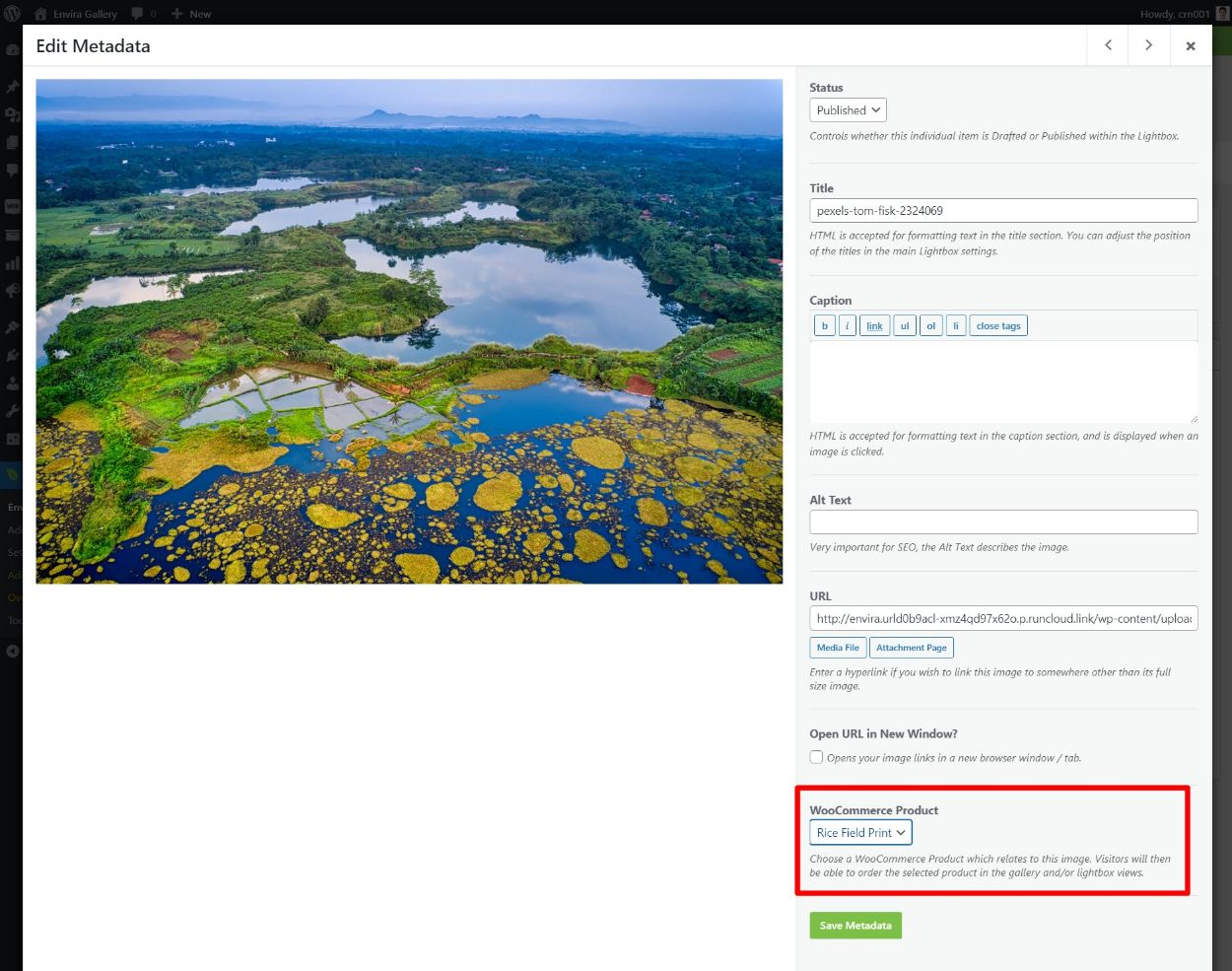Click the Open URL in New Window? label
The image size is (1232, 971).
tap(883, 733)
